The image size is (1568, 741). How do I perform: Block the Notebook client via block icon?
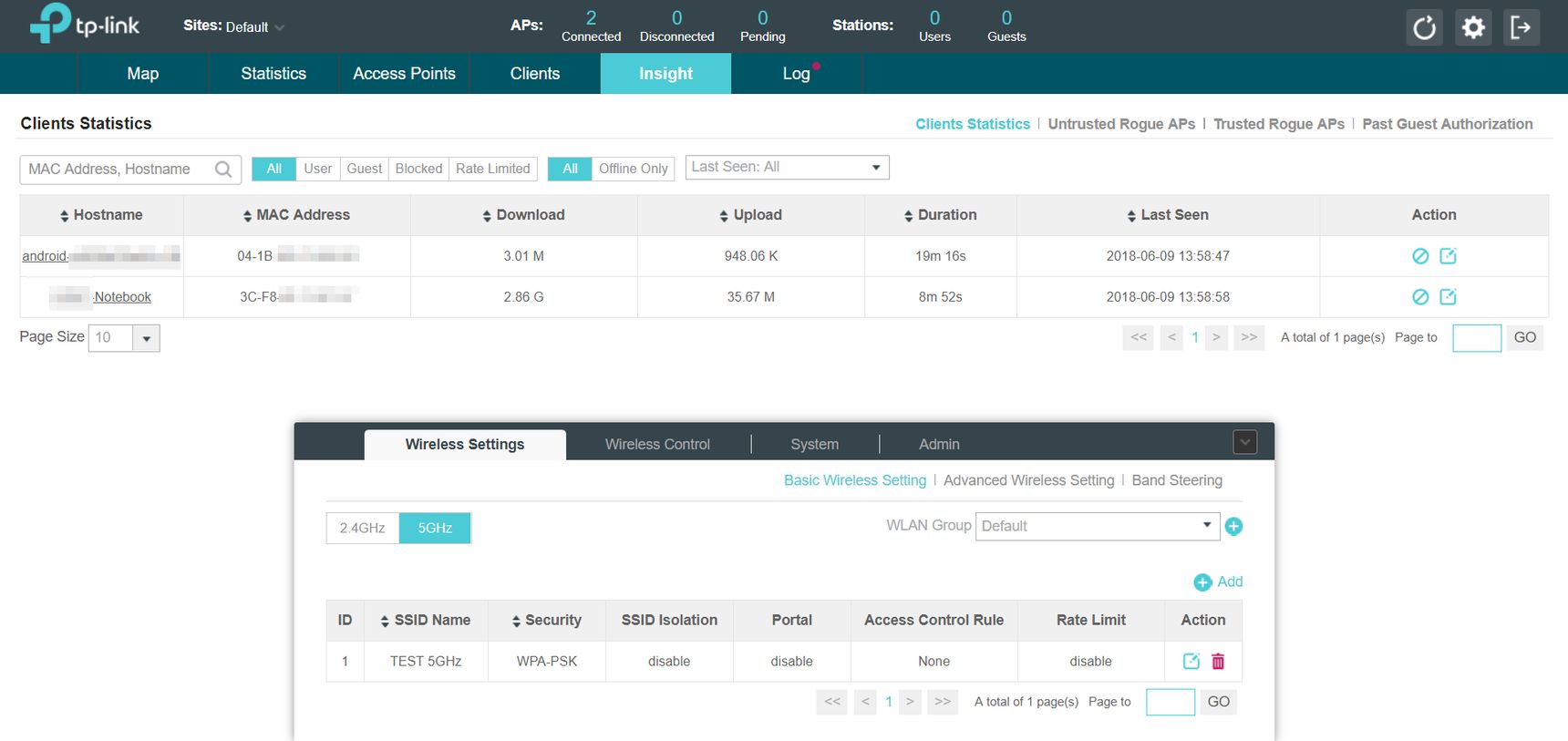[x=1420, y=297]
